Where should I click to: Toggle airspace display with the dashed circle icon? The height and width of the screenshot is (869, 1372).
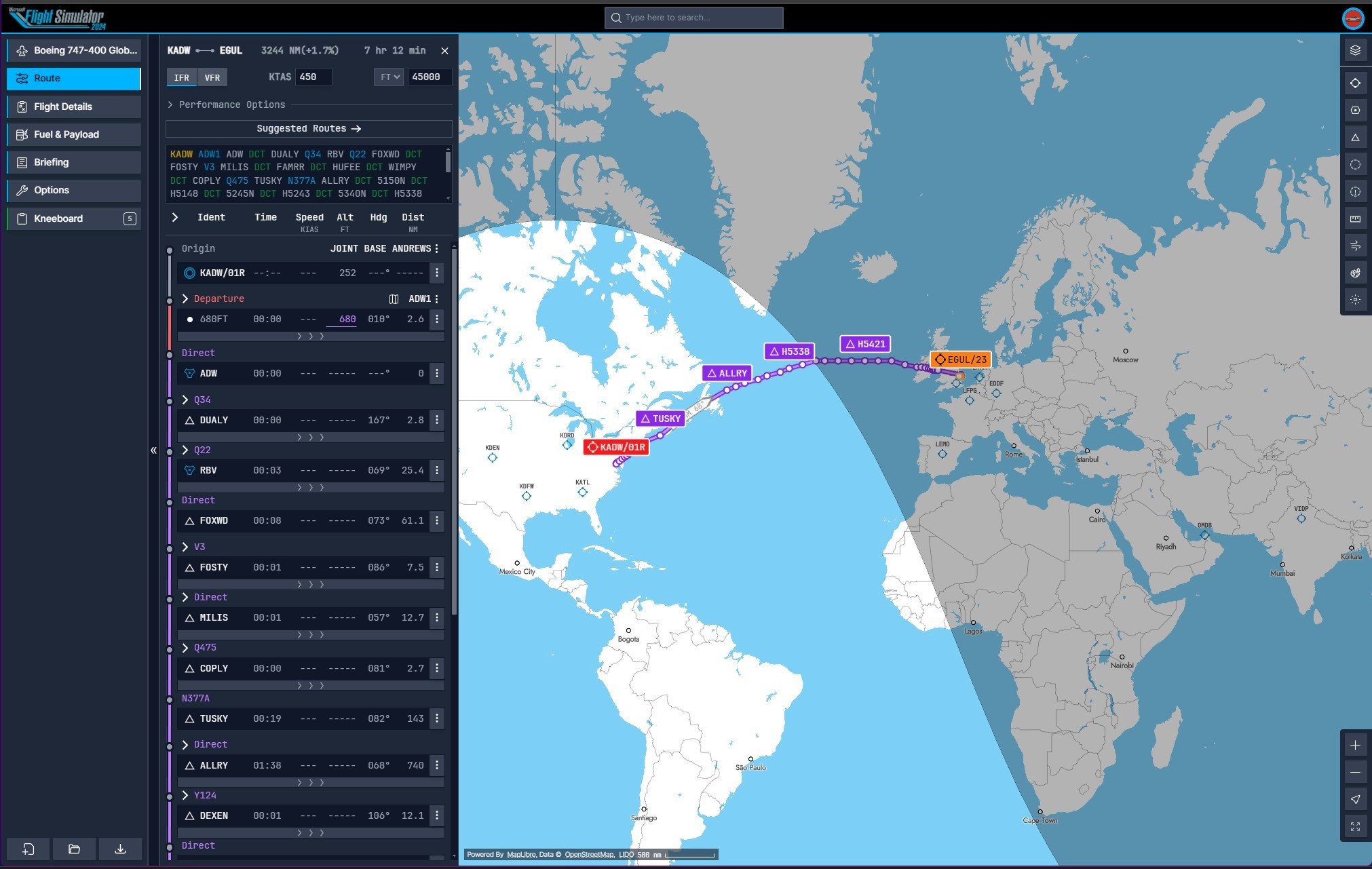(1355, 165)
